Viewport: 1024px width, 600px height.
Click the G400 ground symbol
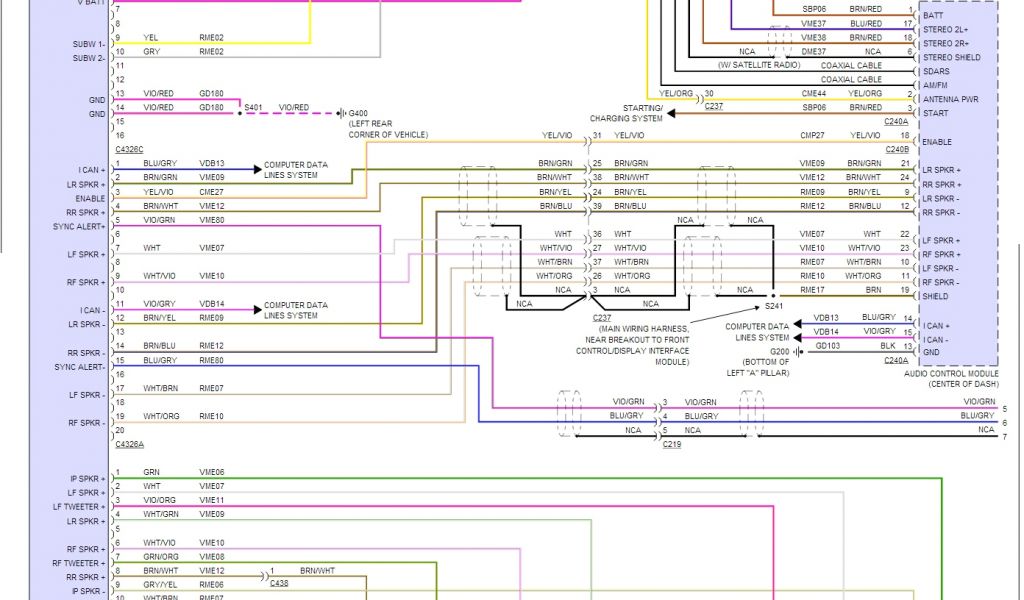pyautogui.click(x=340, y=114)
